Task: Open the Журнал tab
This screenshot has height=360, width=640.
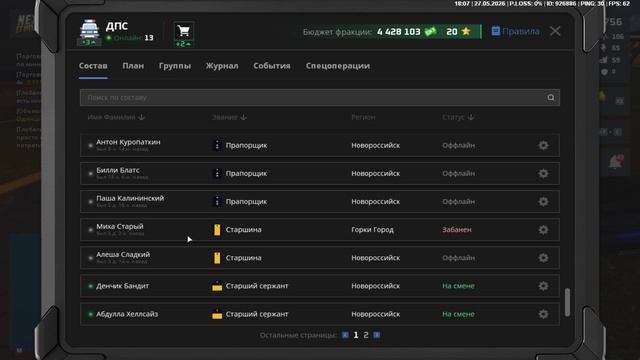Action: (222, 66)
